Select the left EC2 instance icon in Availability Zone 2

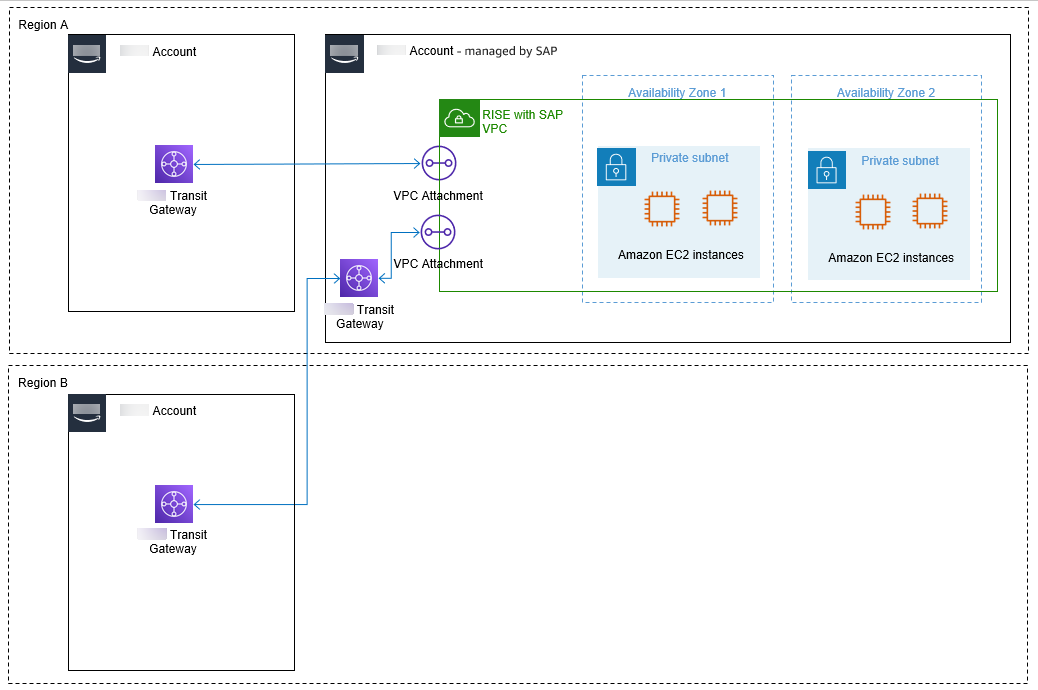click(x=872, y=212)
